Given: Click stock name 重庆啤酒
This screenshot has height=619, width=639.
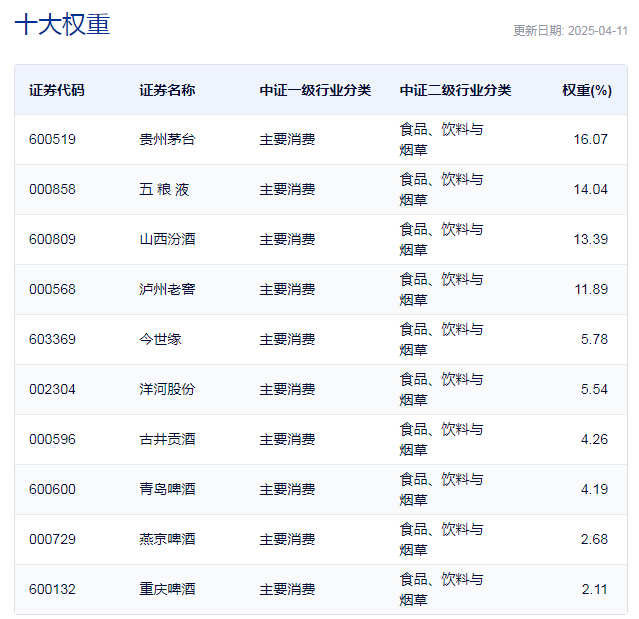Looking at the screenshot, I should point(167,590).
